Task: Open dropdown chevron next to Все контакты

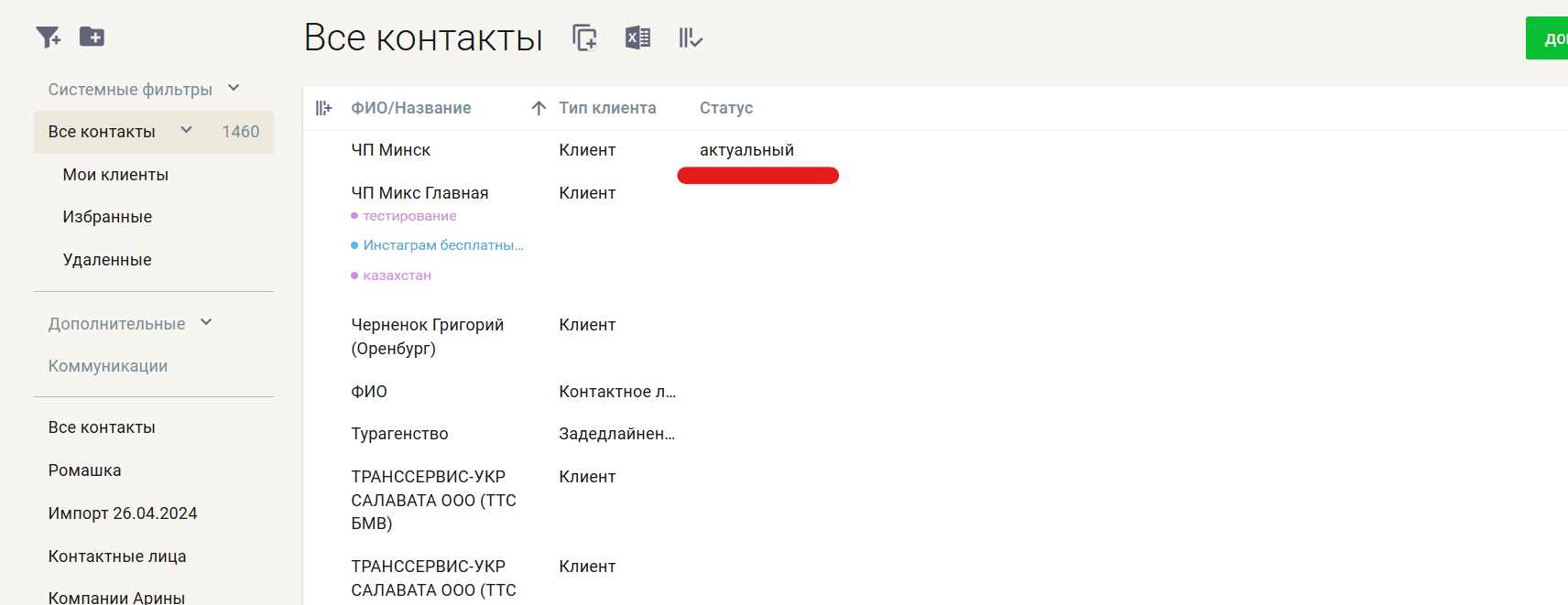Action: click(187, 131)
